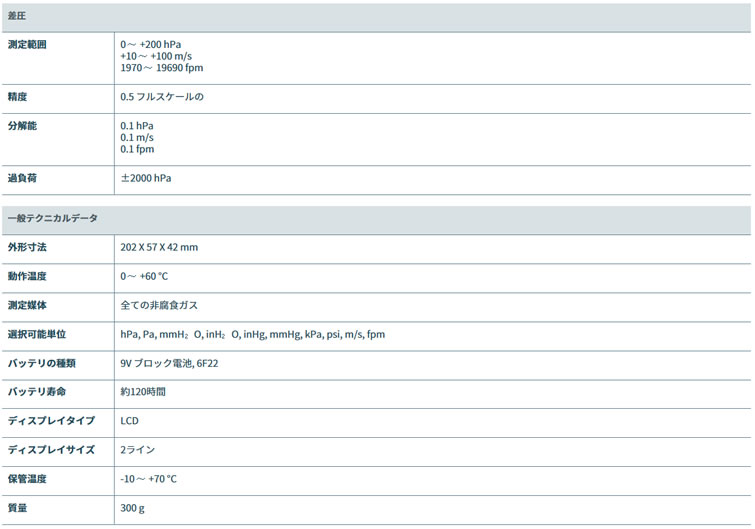Click the バッテリの種類 row label
Viewport: 755px width, 529px height.
41,363
